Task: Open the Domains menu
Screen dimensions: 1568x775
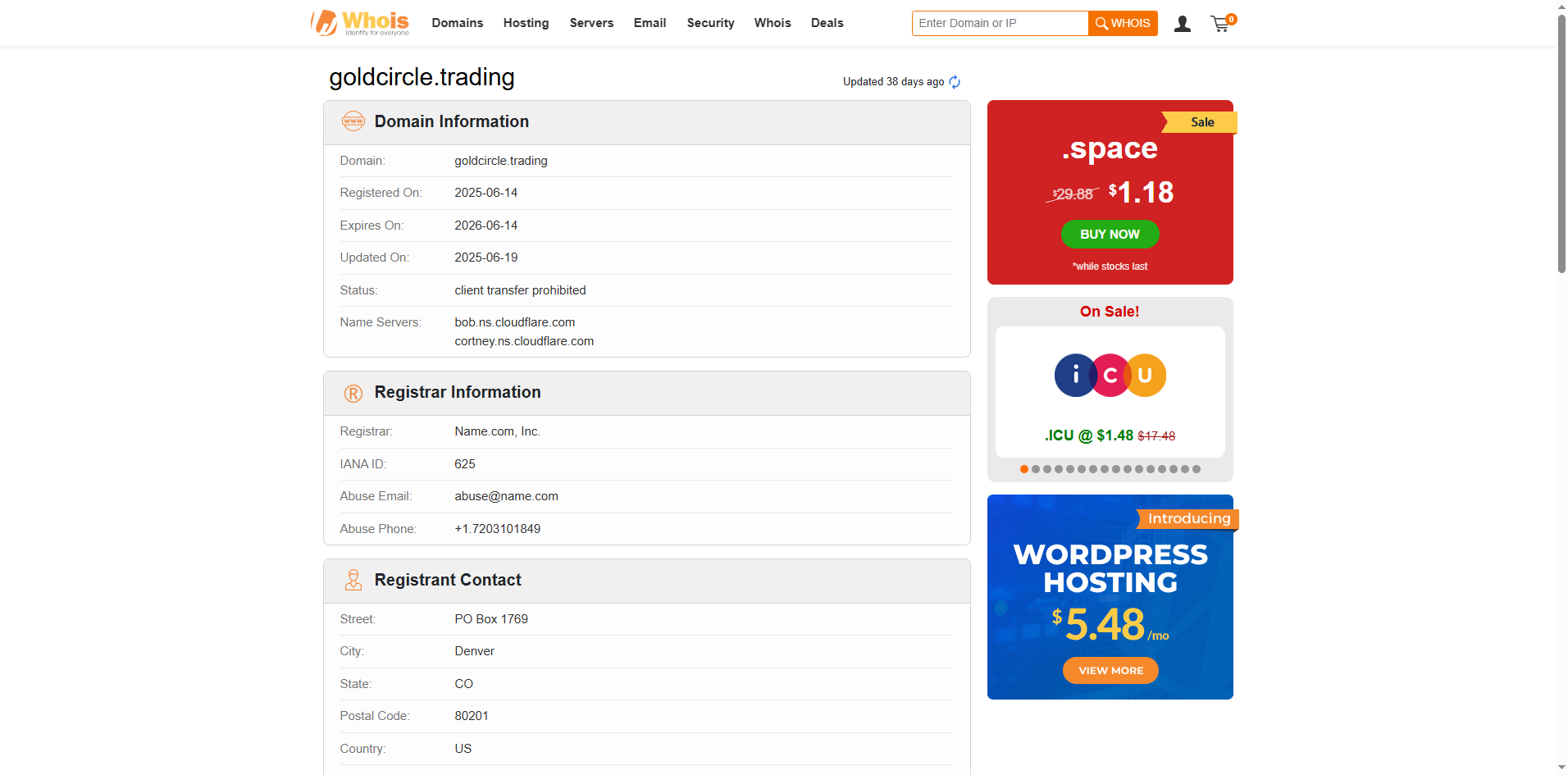Action: 458,23
